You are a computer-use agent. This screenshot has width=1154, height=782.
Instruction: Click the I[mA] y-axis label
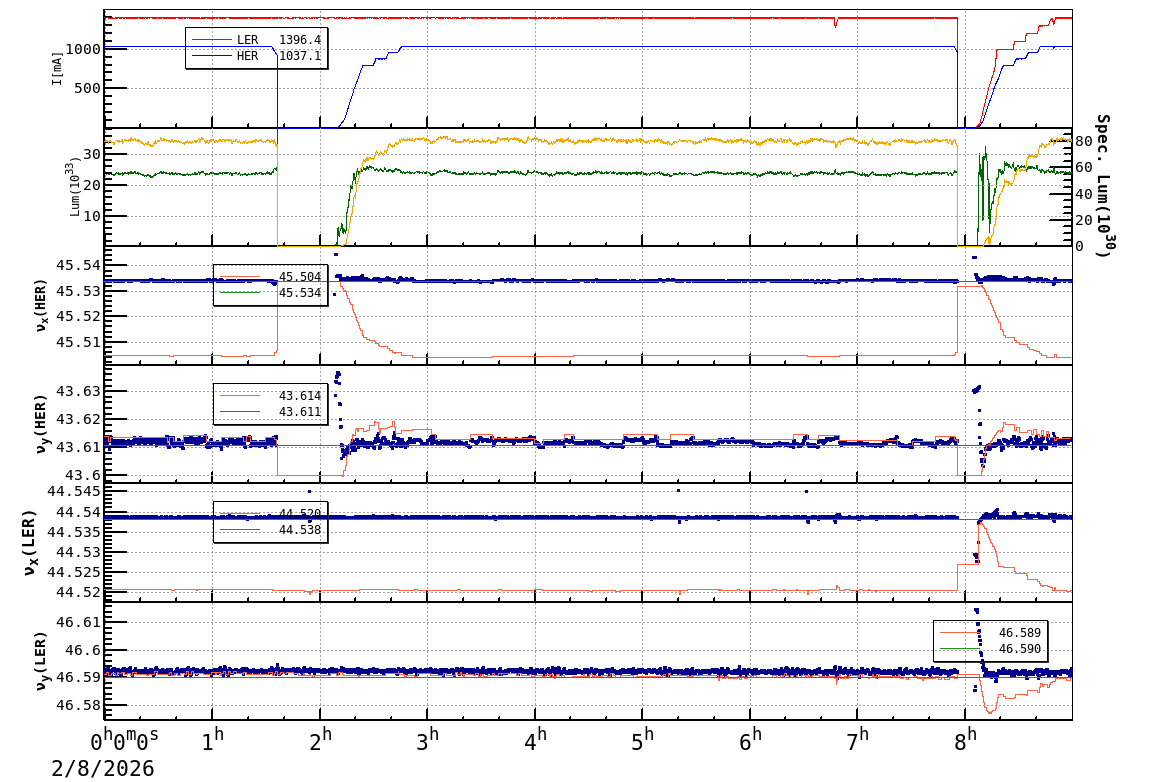57,68
